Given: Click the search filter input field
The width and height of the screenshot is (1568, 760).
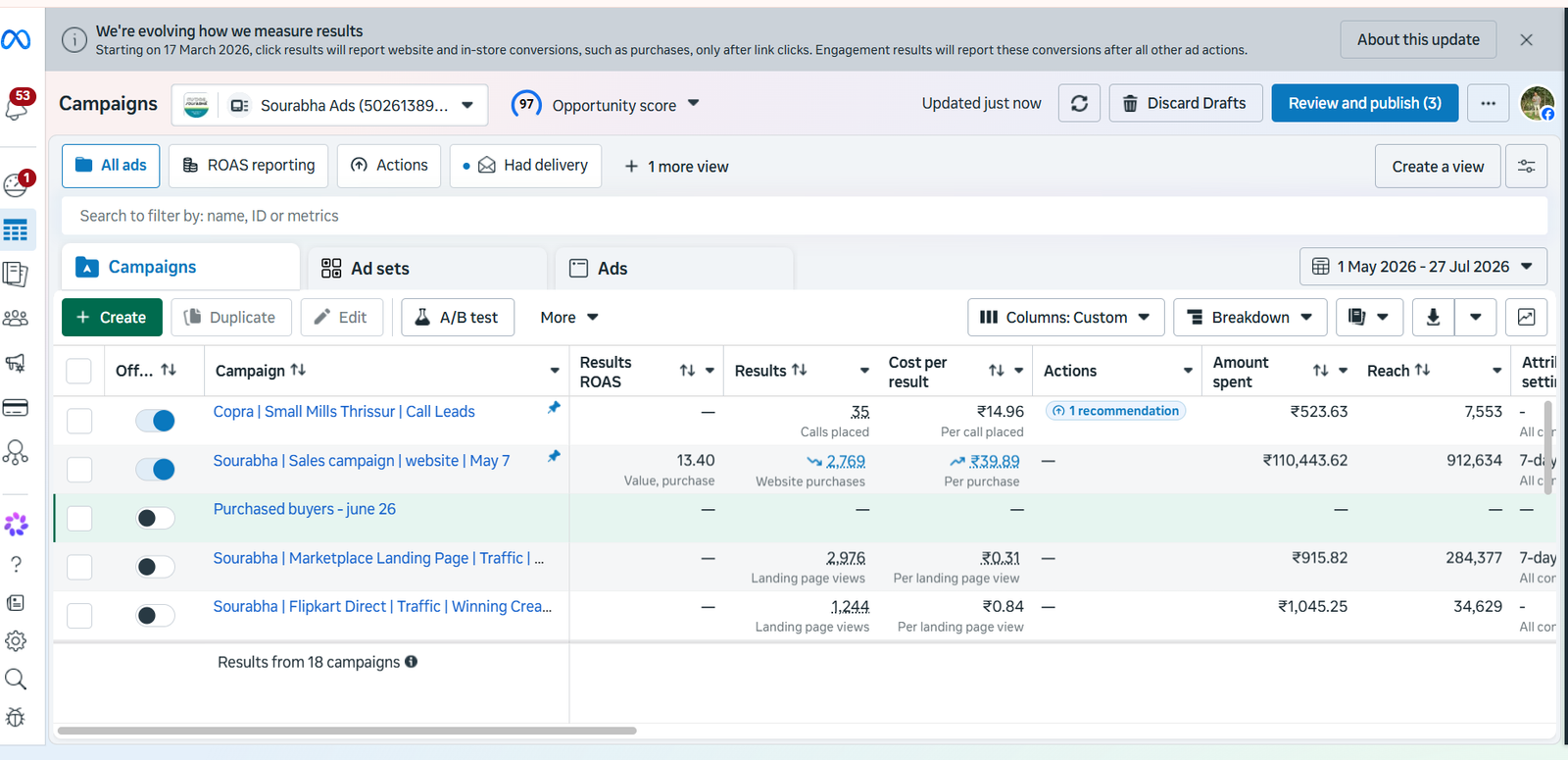Looking at the screenshot, I should 805,216.
